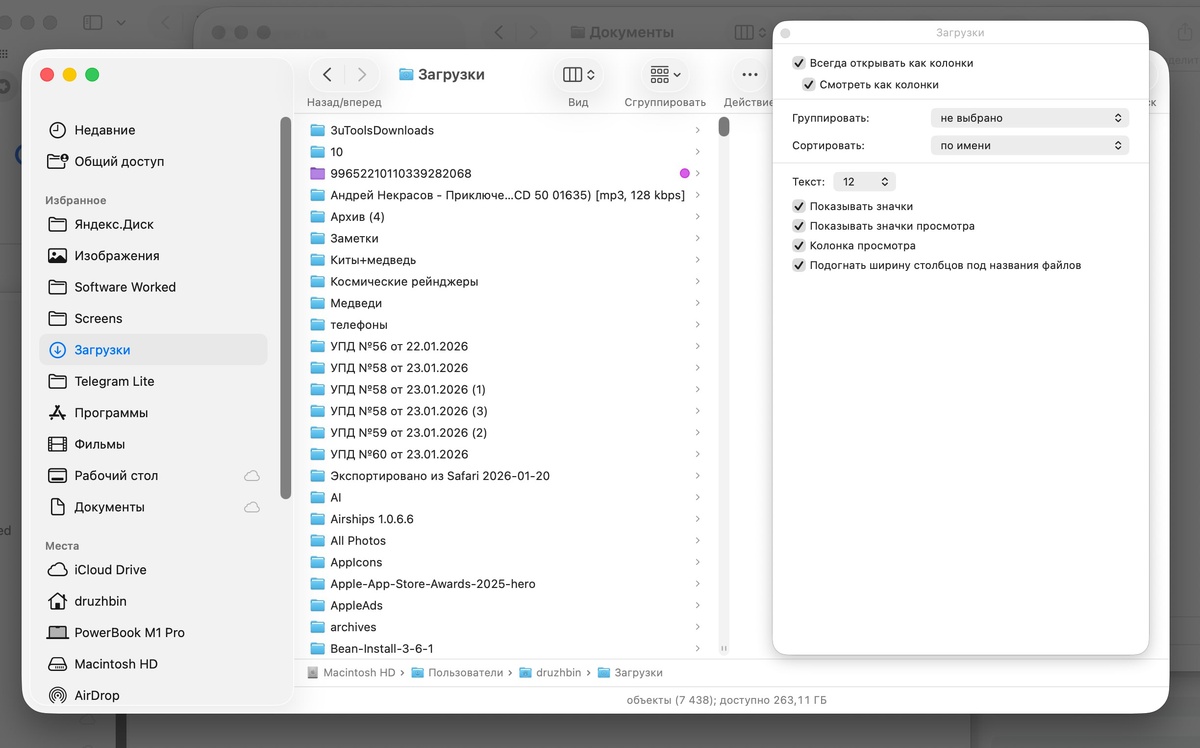Click the sidebar toggle icon in background window
This screenshot has width=1200, height=748.
coord(93,22)
